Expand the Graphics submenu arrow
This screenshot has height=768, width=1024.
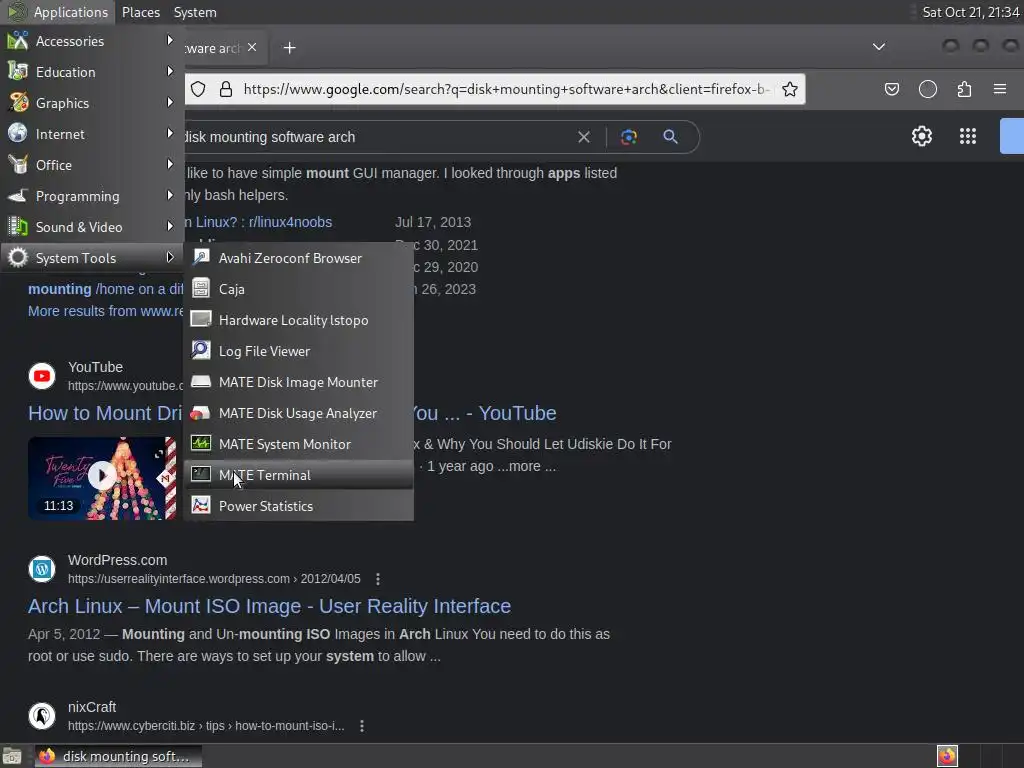[170, 103]
